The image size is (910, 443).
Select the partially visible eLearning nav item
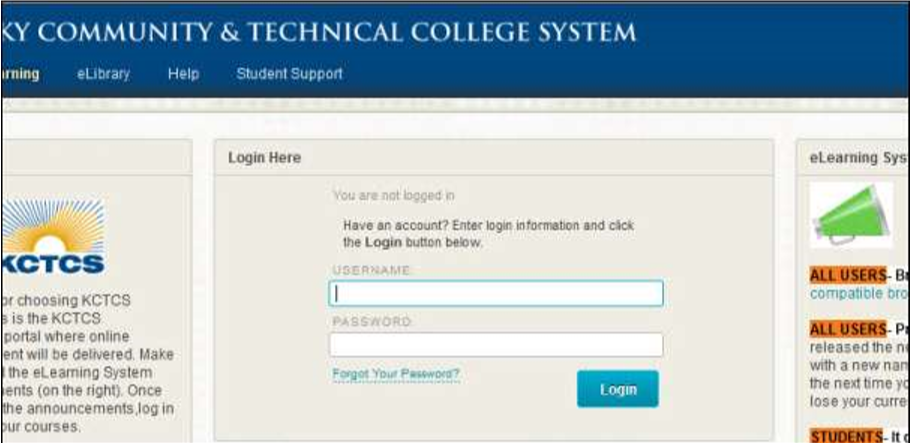[x=20, y=74]
